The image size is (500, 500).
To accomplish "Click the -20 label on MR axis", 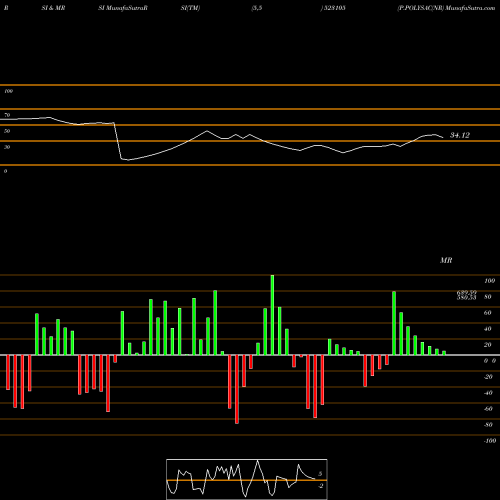I will pos(488,377).
